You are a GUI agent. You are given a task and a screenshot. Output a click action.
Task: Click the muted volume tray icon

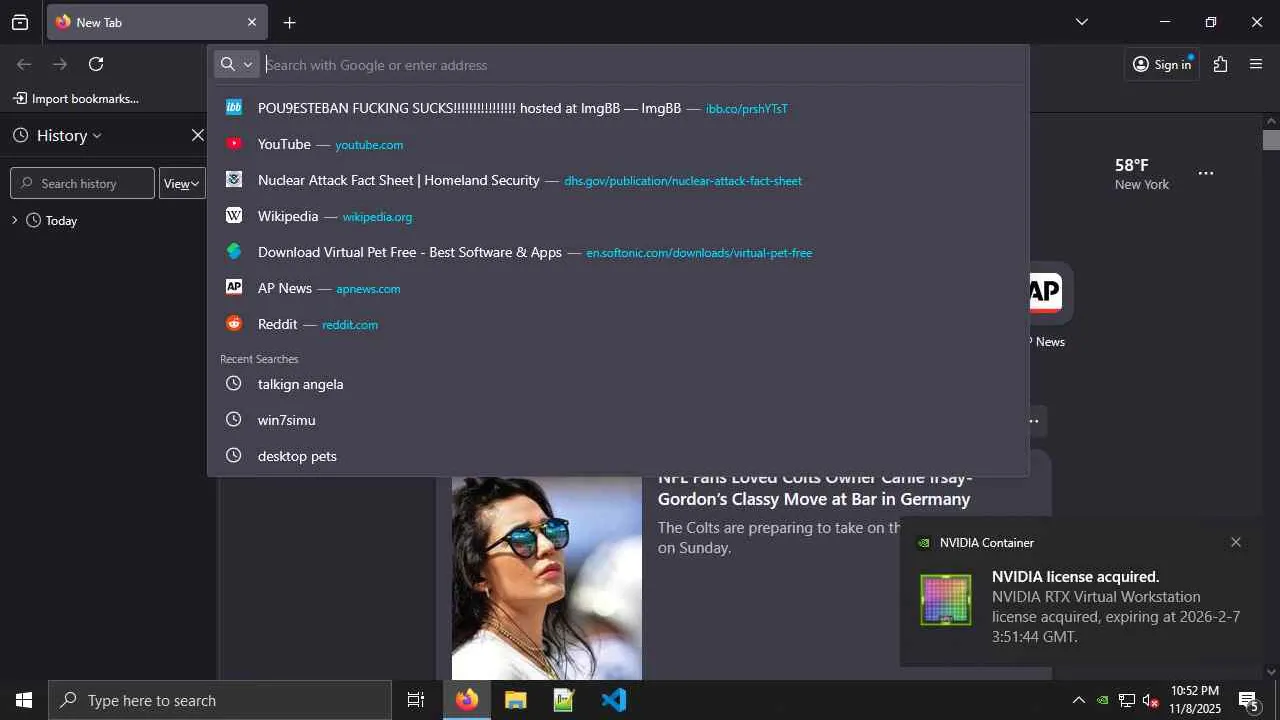[1150, 700]
